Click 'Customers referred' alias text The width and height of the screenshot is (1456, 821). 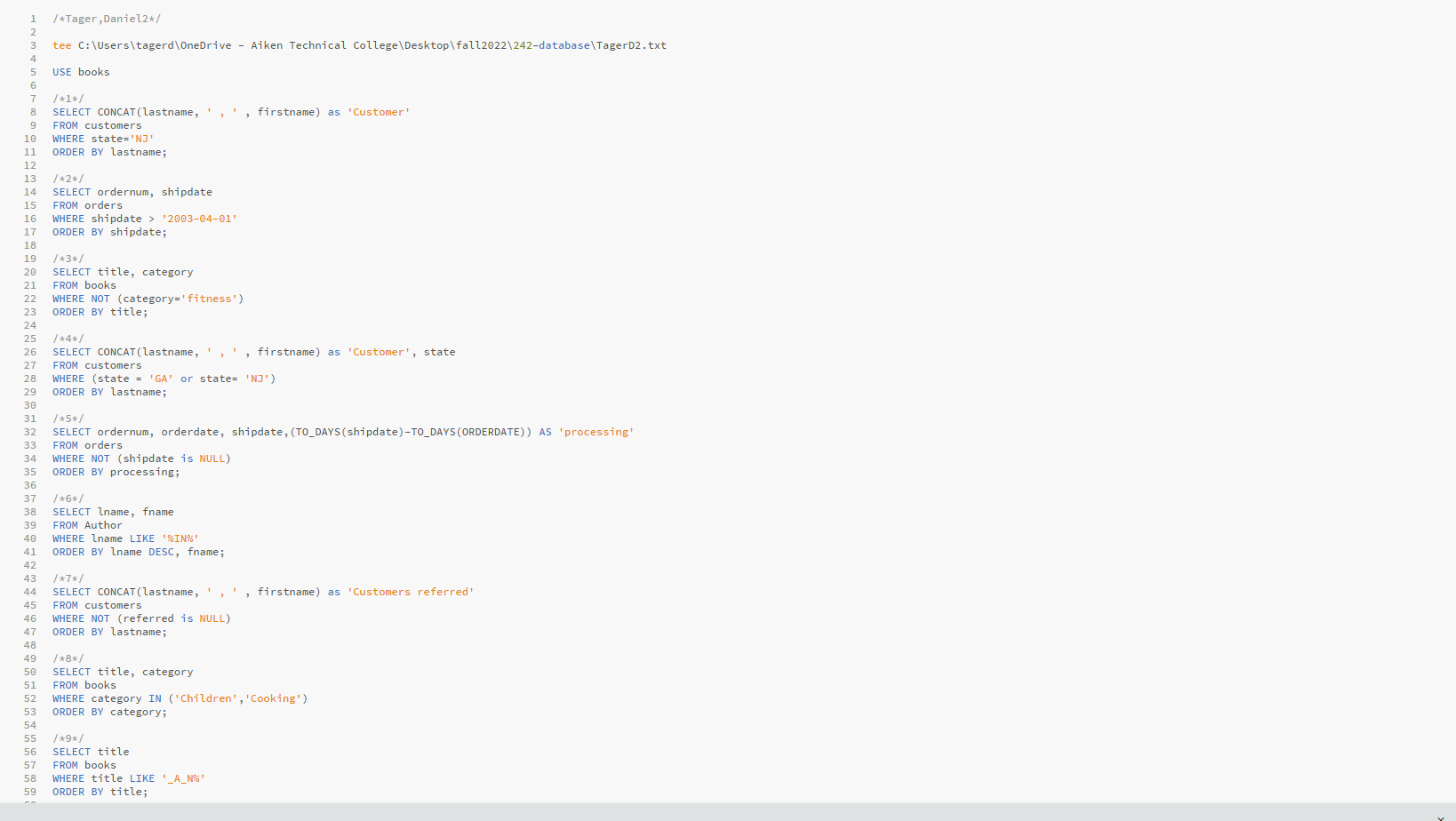pos(412,592)
